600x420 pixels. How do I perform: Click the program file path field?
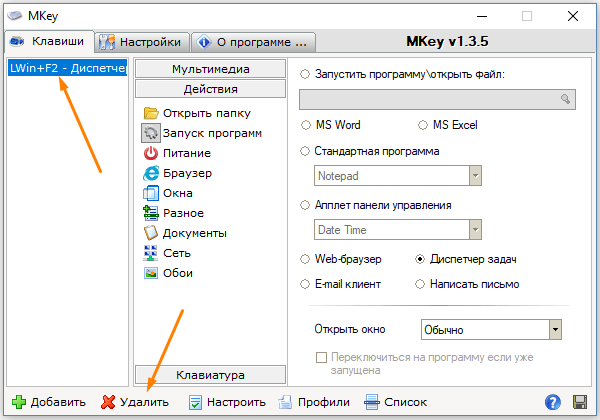click(x=437, y=99)
